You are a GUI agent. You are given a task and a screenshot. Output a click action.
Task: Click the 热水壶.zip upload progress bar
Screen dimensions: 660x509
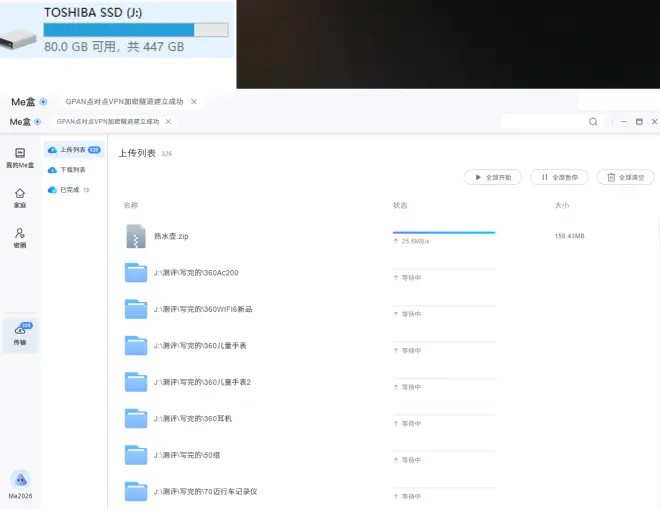(443, 232)
